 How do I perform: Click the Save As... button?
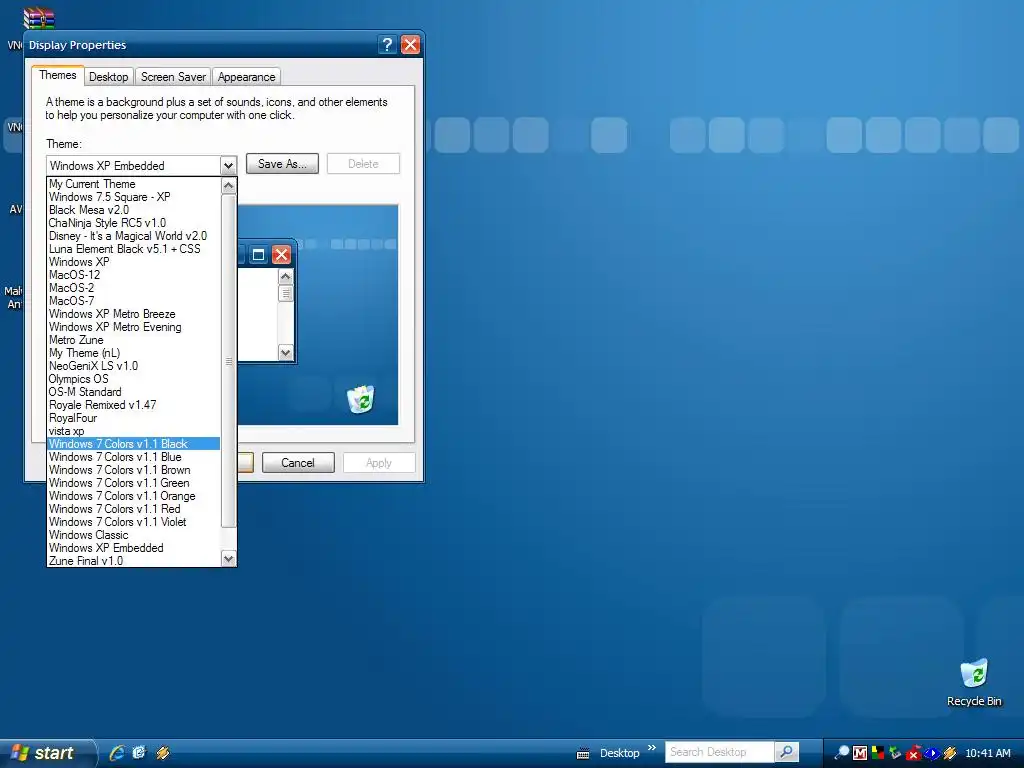click(x=282, y=164)
